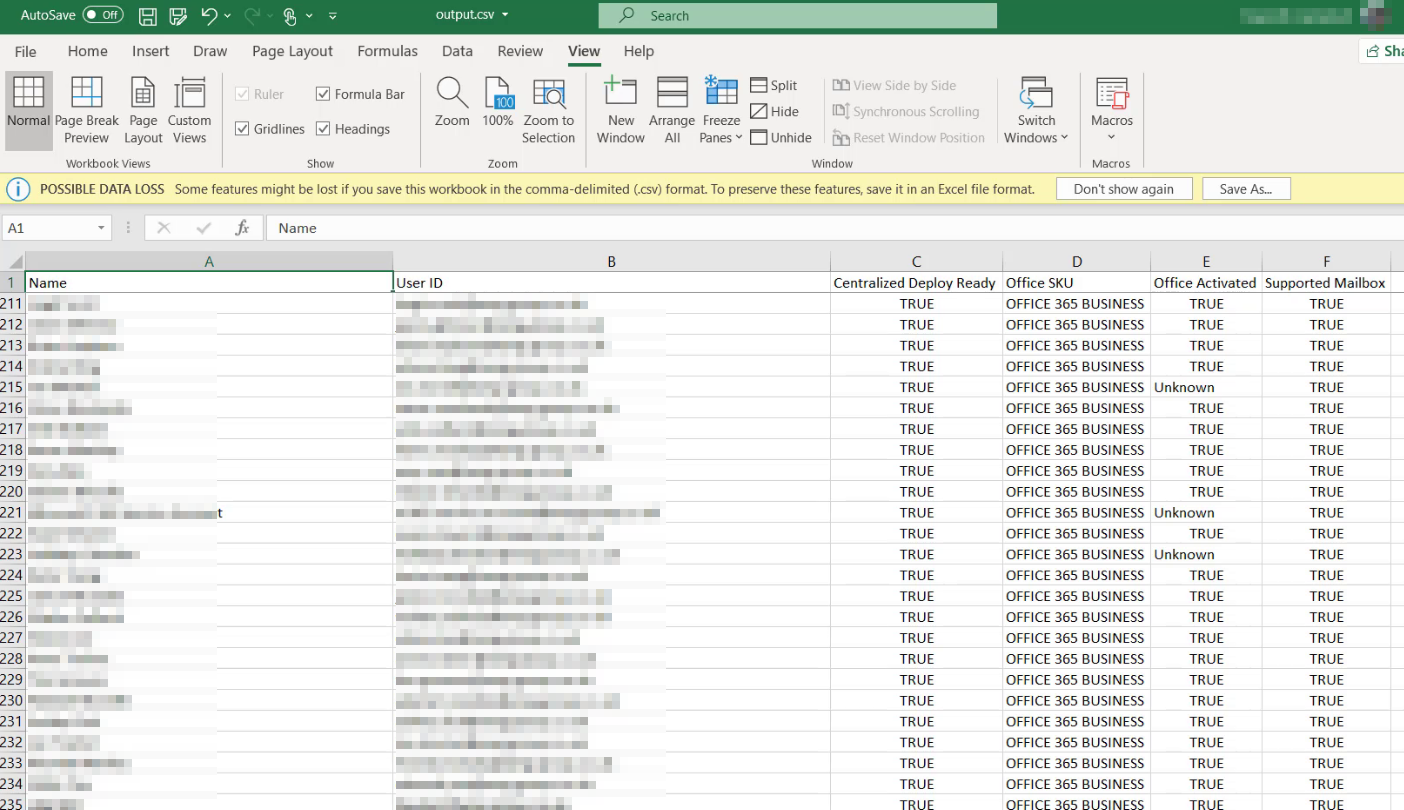Click the Save As... button
1404x810 pixels.
click(x=1246, y=189)
